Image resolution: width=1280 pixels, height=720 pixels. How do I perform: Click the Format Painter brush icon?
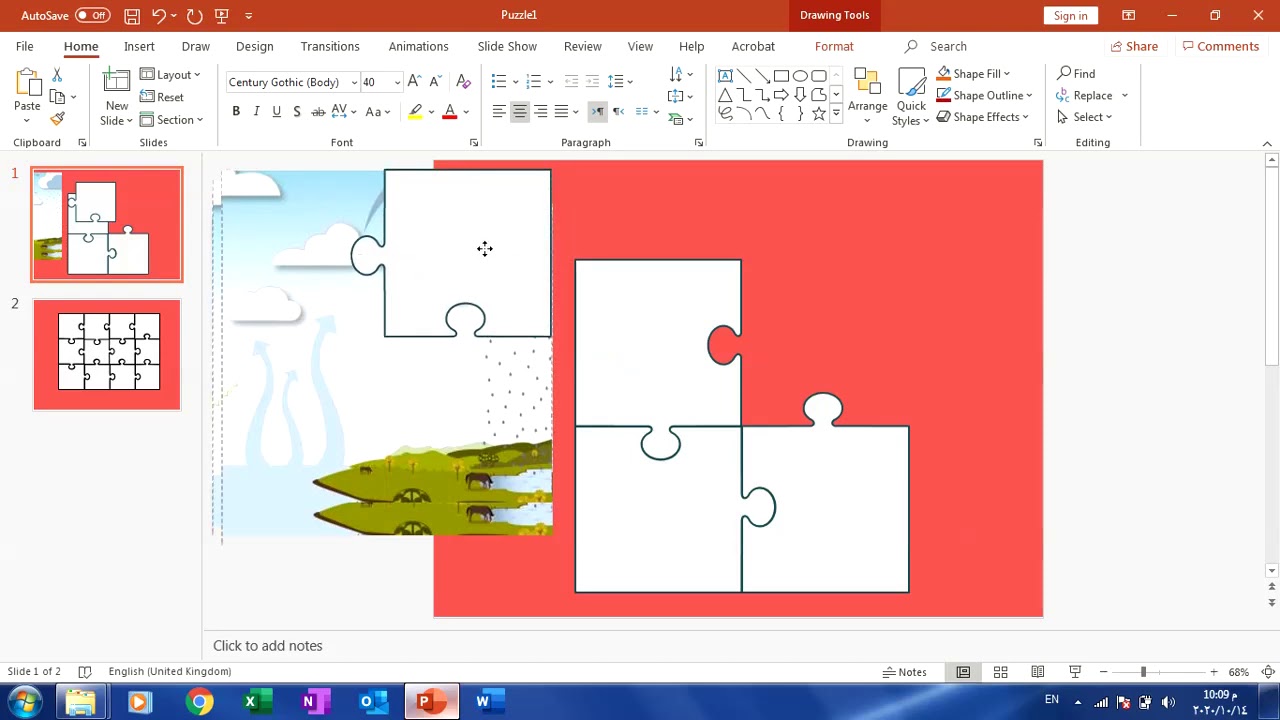point(57,118)
